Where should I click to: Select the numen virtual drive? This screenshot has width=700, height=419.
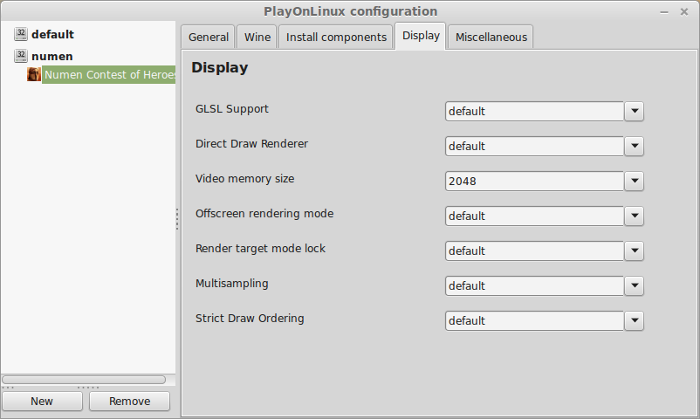click(x=52, y=56)
